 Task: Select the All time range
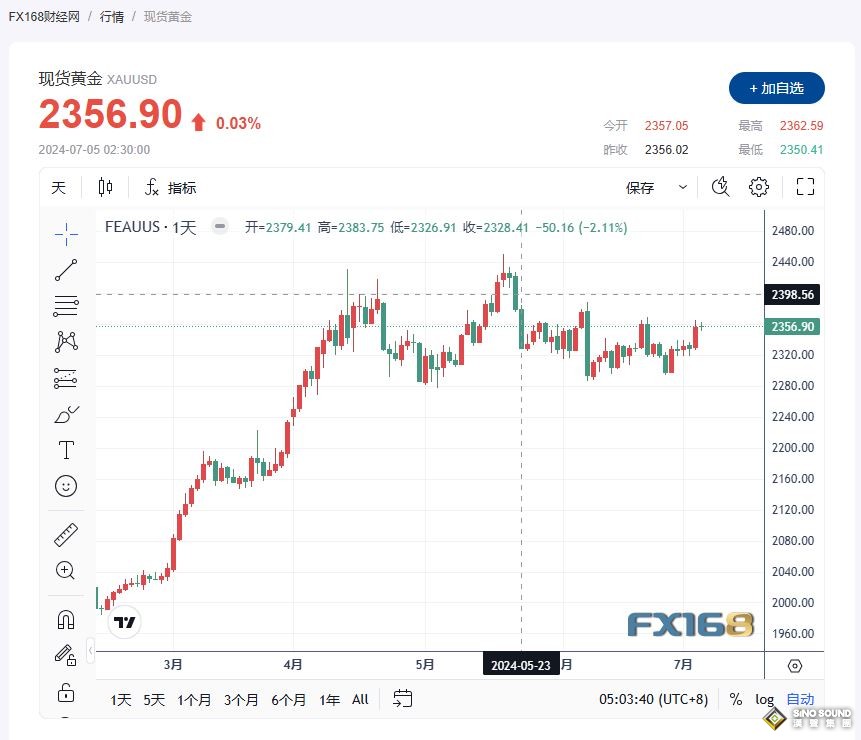click(360, 699)
